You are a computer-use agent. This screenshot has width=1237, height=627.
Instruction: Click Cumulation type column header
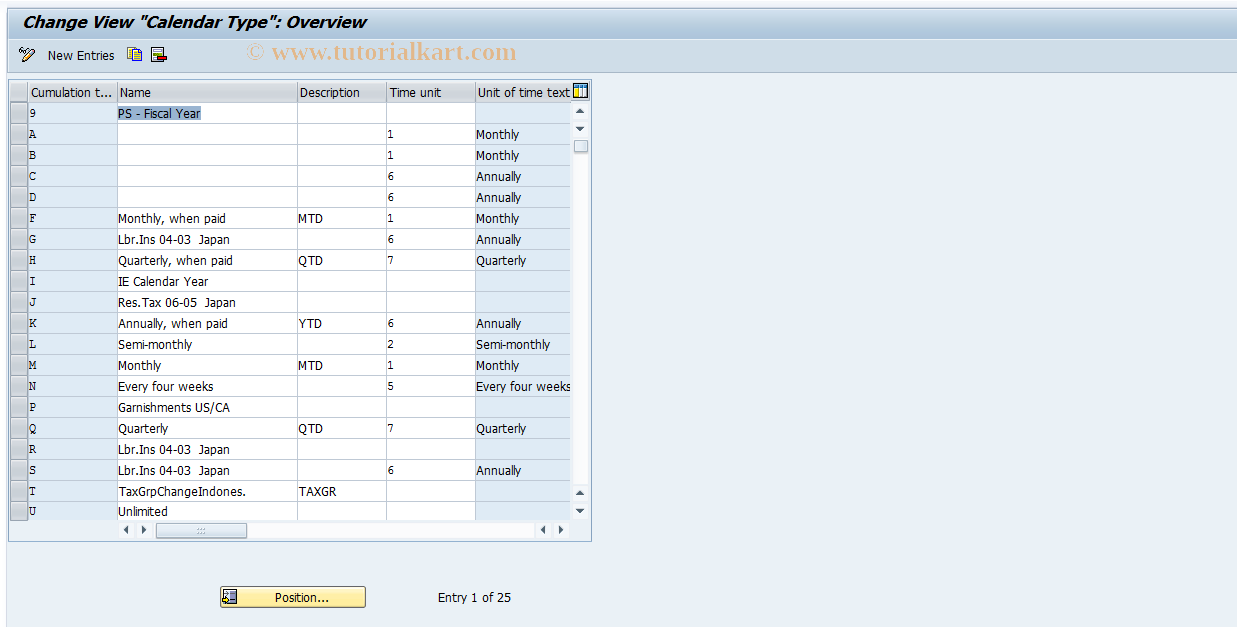pyautogui.click(x=72, y=92)
